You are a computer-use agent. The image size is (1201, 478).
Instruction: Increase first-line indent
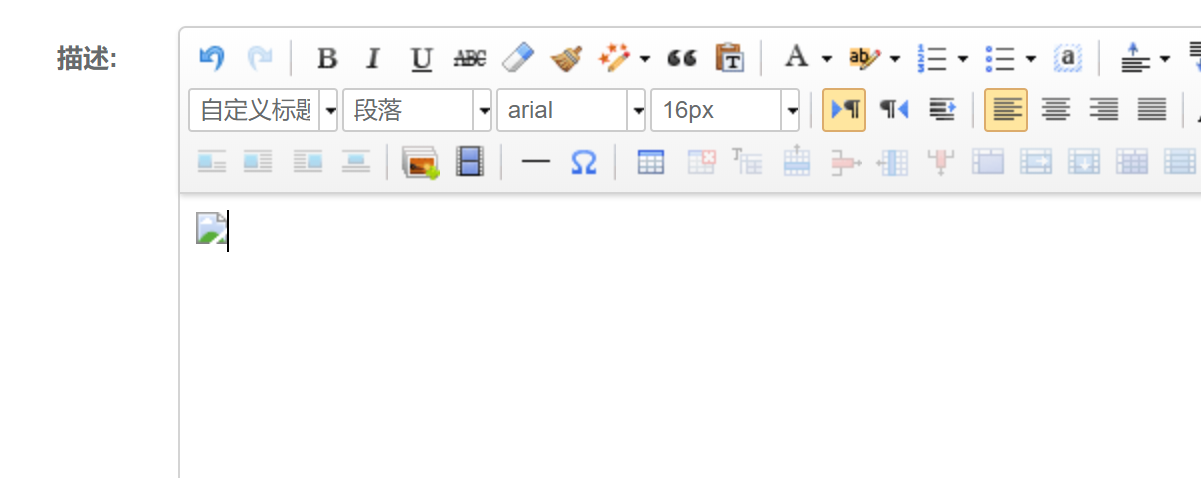[941, 110]
